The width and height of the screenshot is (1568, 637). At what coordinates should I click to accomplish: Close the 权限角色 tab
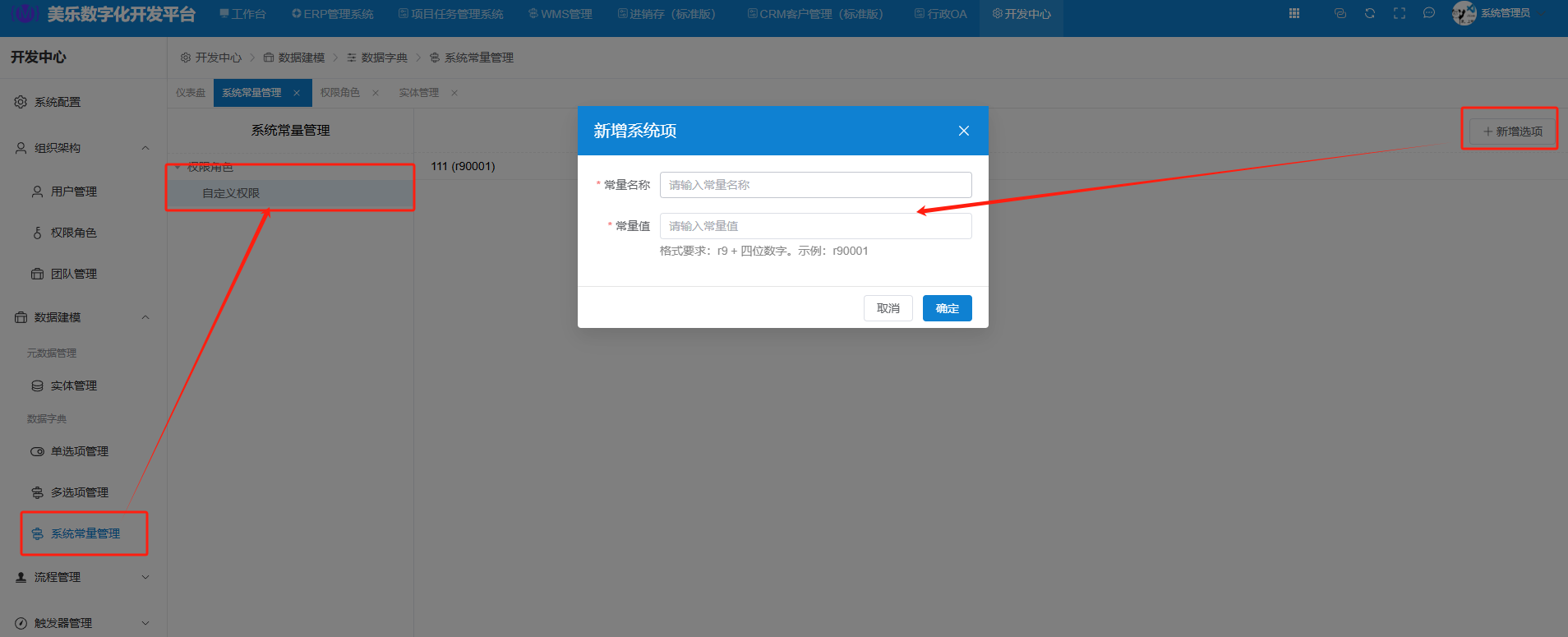point(376,93)
